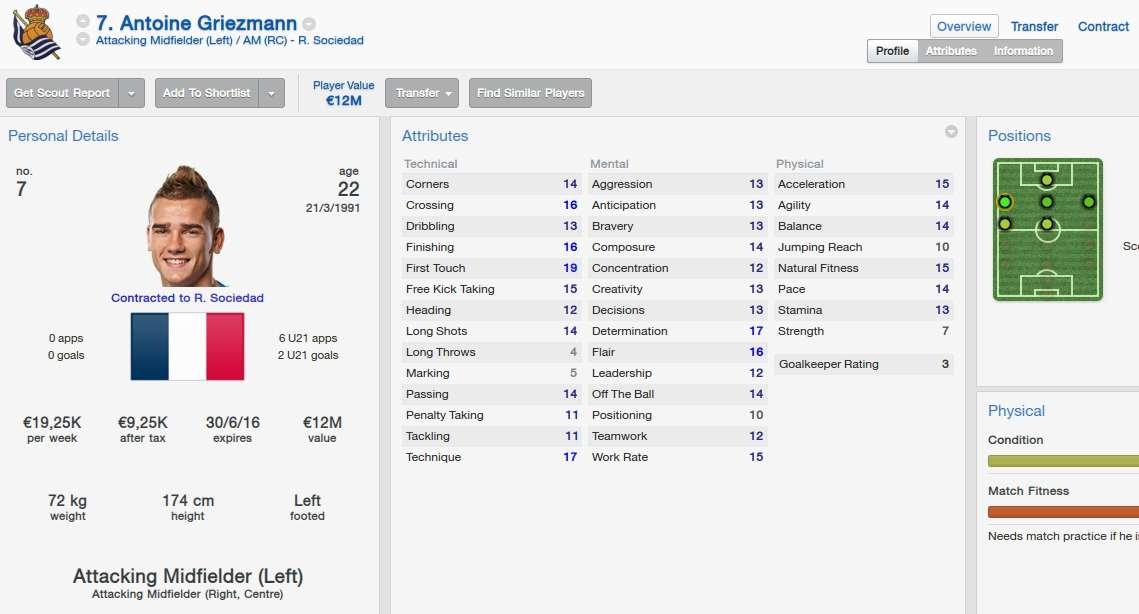Select the highlighted left attacking midfielder dot
The image size is (1139, 614).
click(1005, 202)
